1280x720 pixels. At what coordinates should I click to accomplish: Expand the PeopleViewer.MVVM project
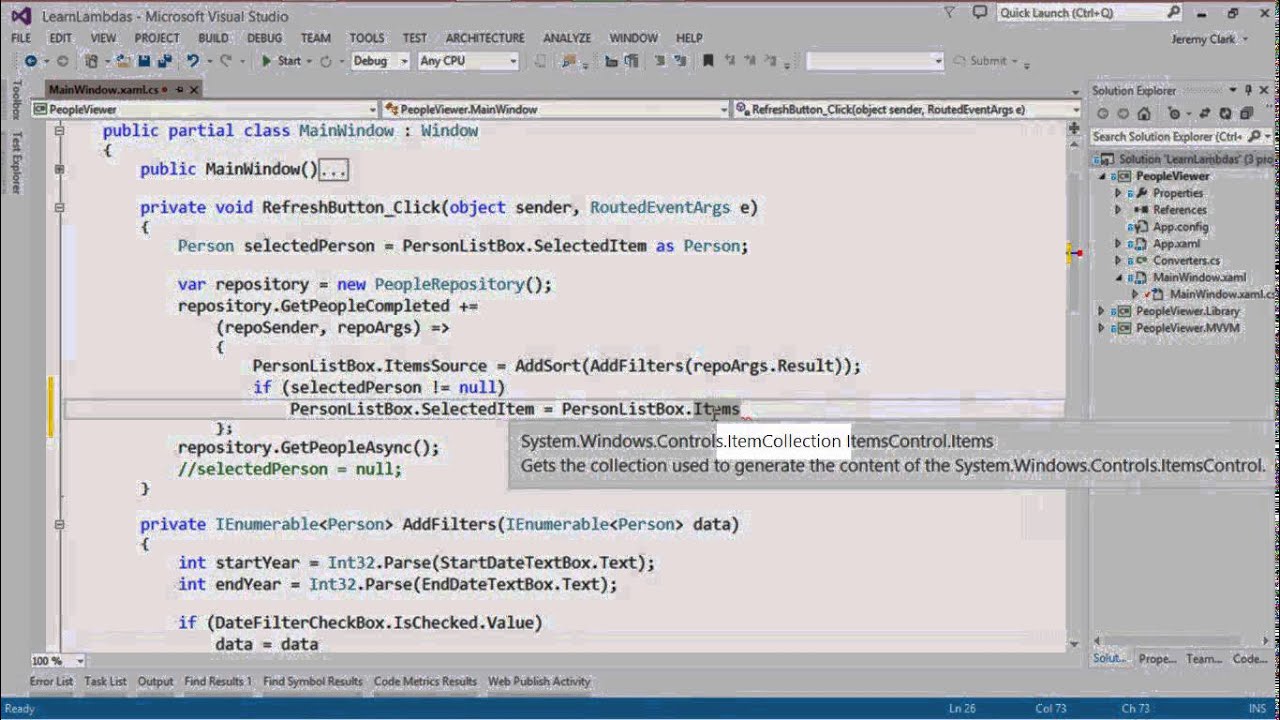pyautogui.click(x=1102, y=328)
